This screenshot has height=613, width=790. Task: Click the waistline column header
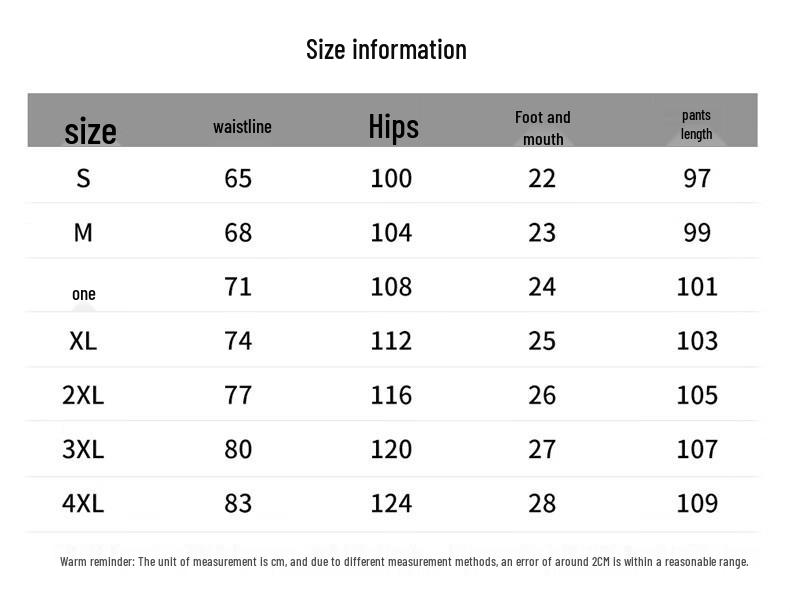[x=242, y=127]
